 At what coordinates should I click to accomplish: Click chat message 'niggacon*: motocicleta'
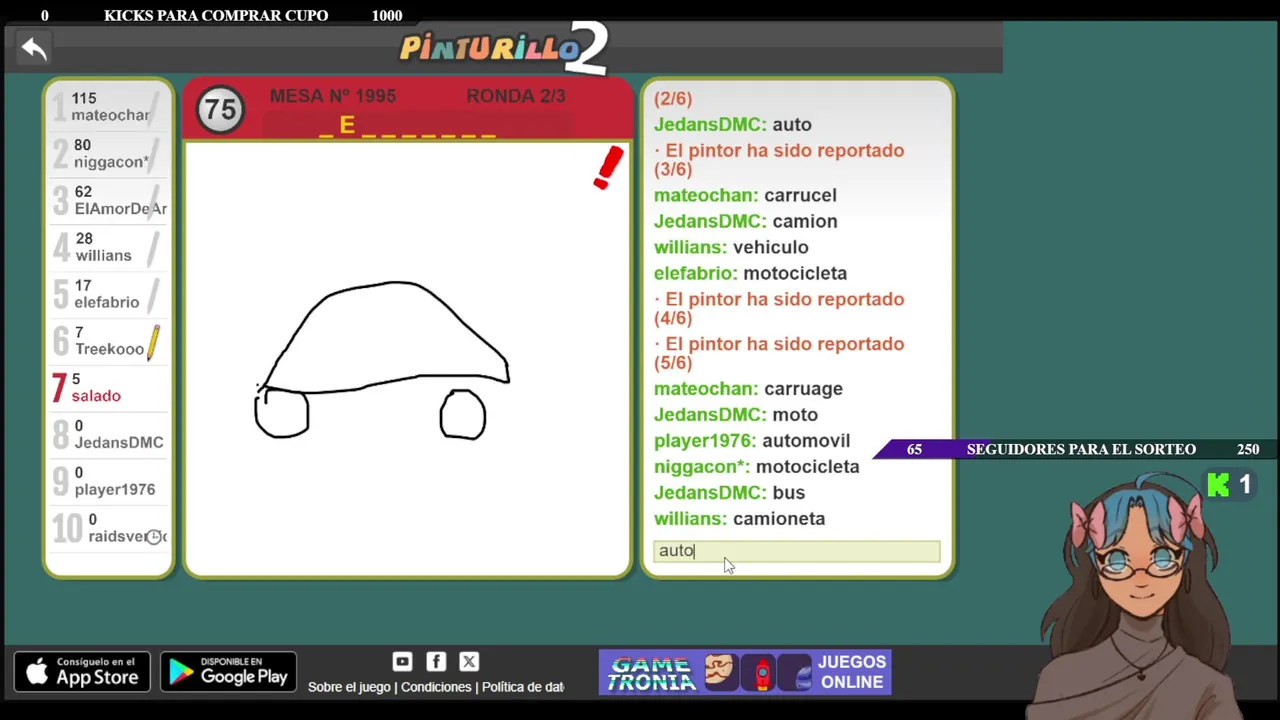point(757,467)
